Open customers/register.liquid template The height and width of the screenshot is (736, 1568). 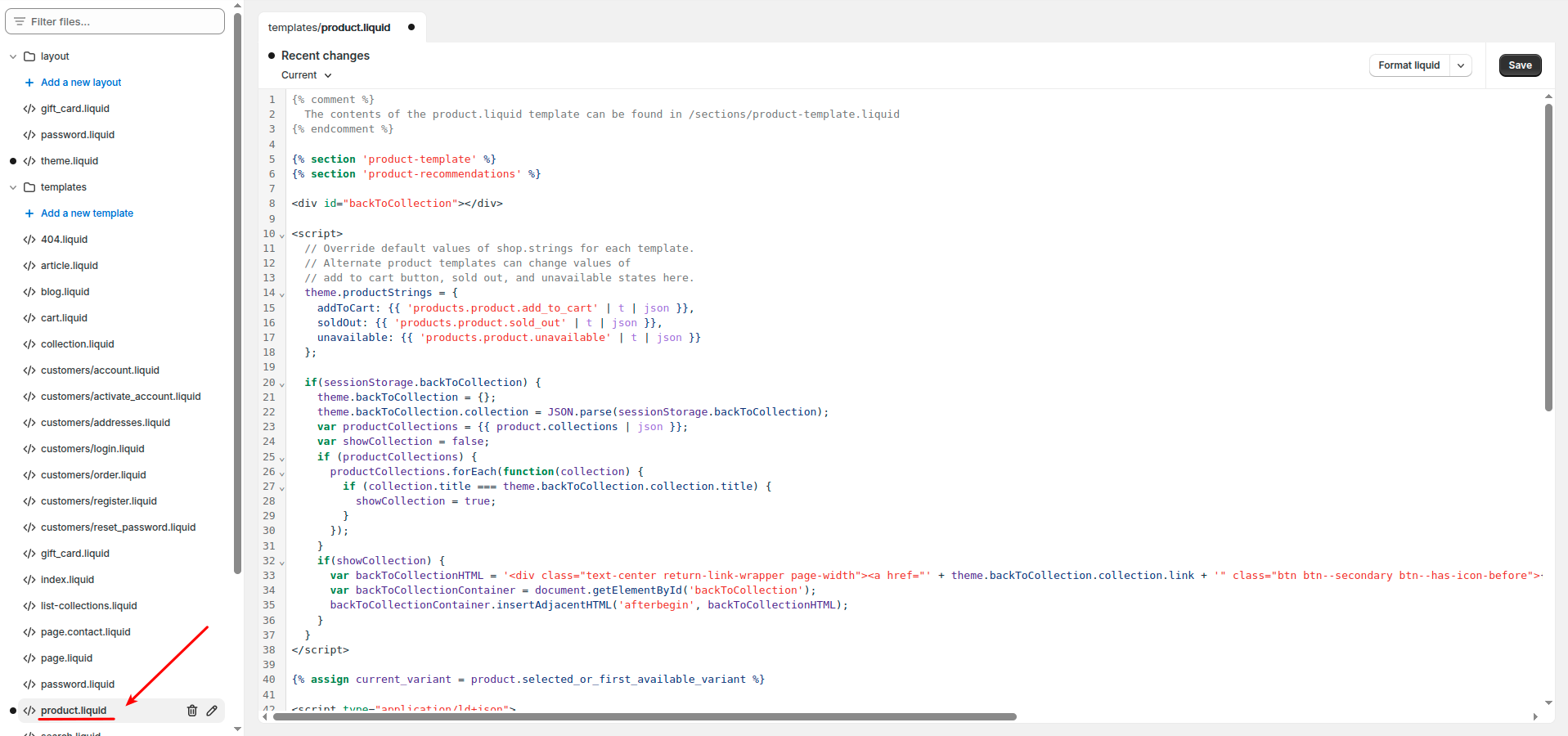[x=99, y=501]
